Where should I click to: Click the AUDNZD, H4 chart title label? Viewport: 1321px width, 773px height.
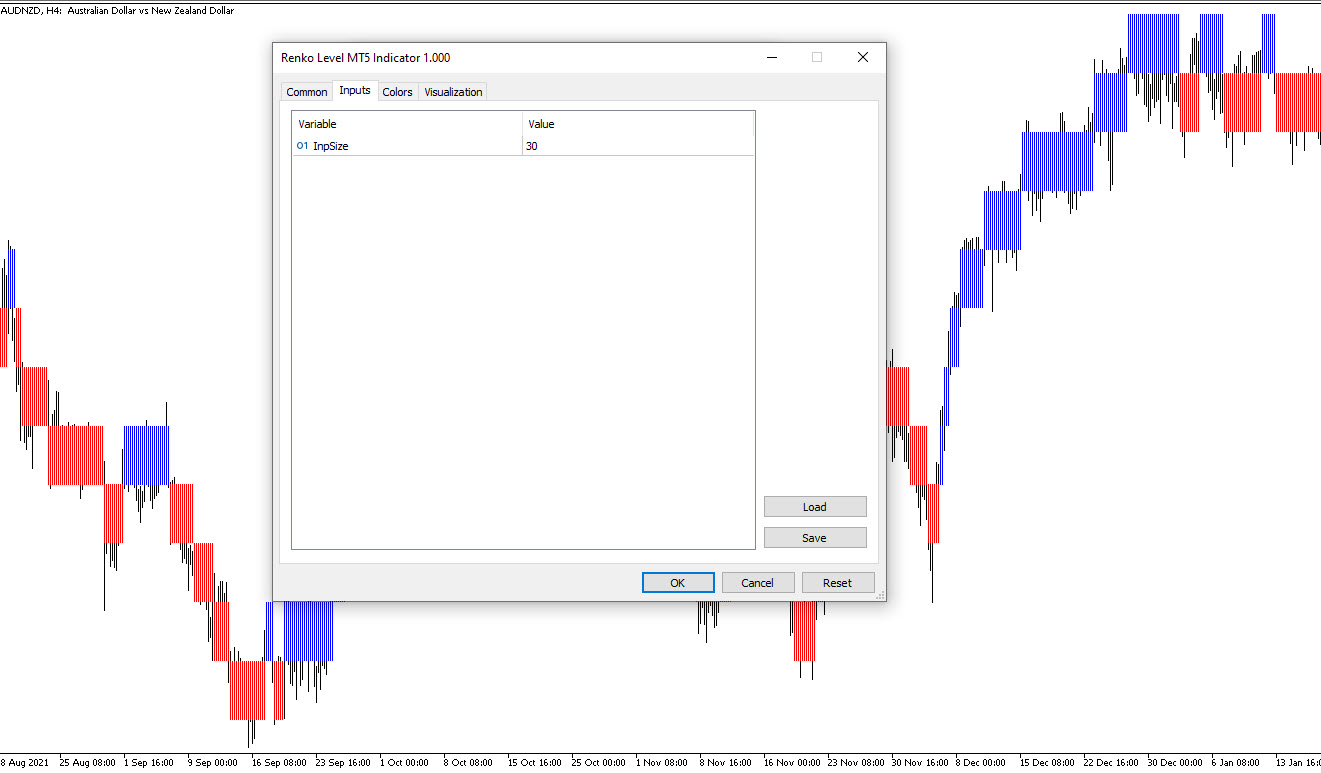(x=118, y=10)
